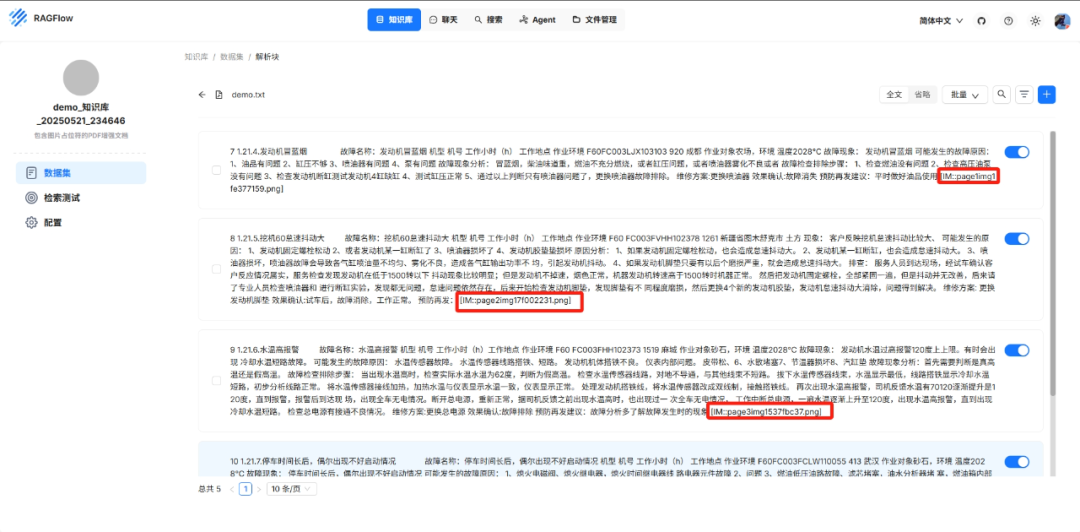Screen dimensions: 1080x532
Task: Click the RAGFlow brand name text
Action: [x=53, y=19]
